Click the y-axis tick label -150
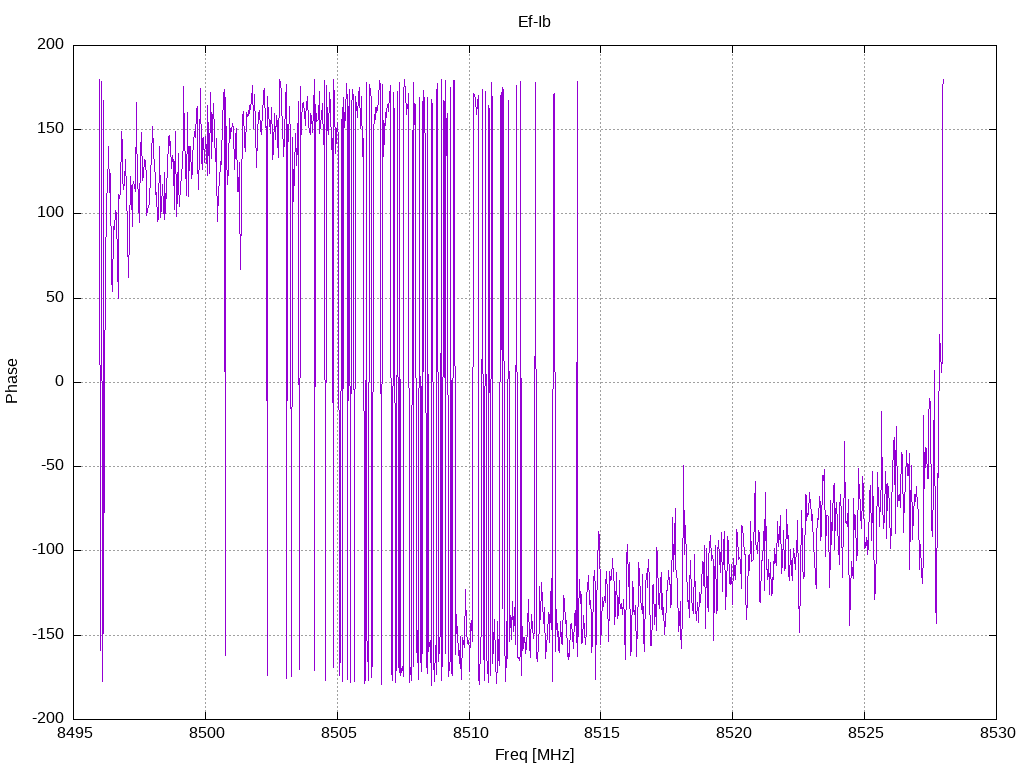 coord(48,635)
